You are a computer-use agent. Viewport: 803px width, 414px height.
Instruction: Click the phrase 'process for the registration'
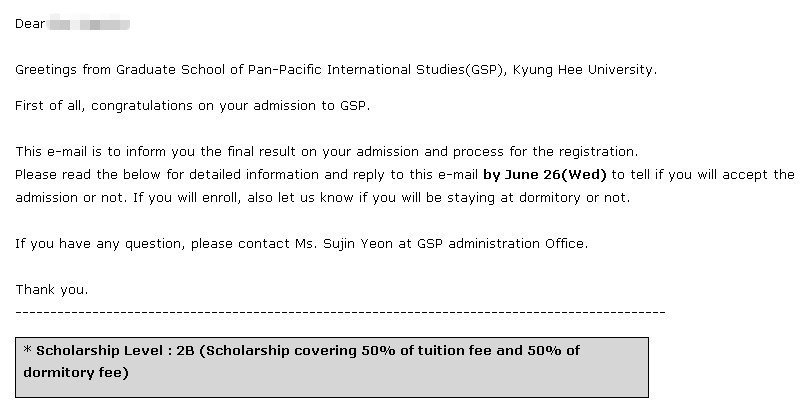[x=544, y=152]
